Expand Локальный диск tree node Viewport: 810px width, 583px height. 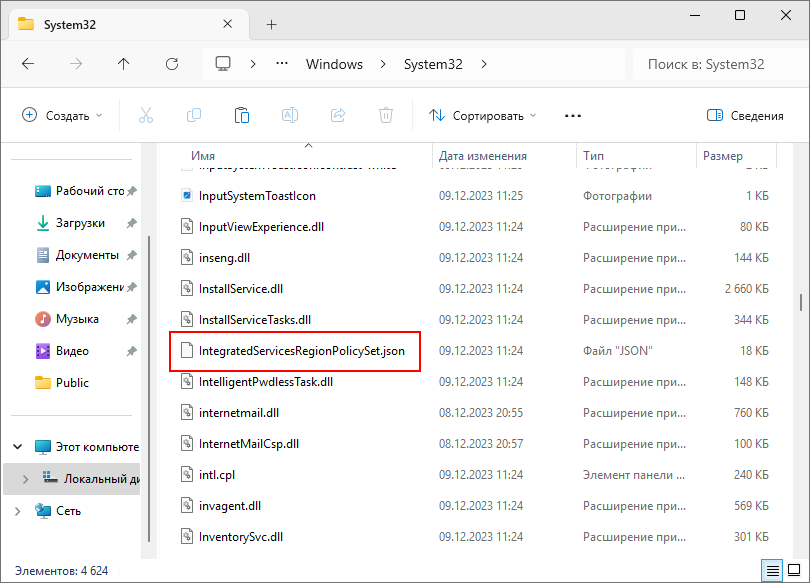point(25,479)
